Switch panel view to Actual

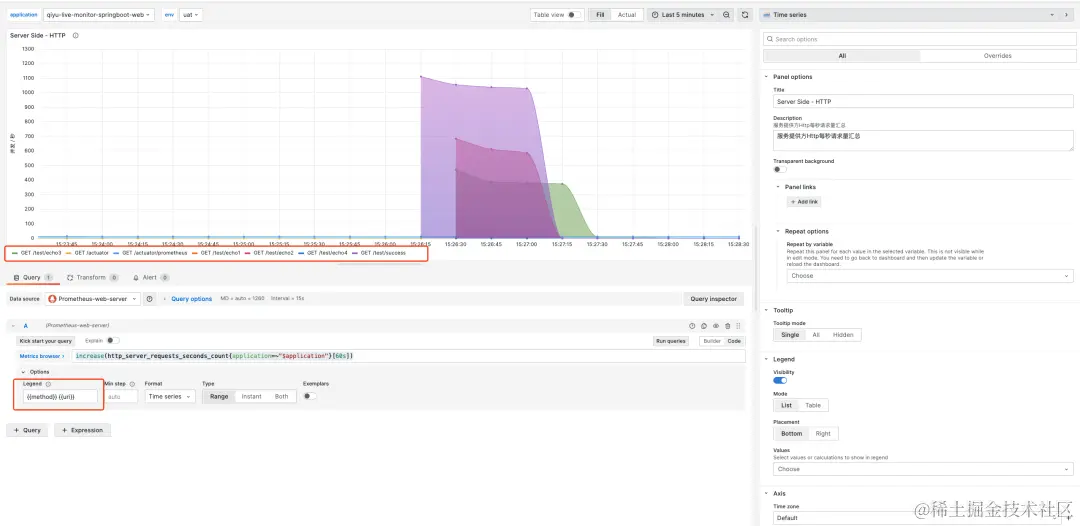627,14
